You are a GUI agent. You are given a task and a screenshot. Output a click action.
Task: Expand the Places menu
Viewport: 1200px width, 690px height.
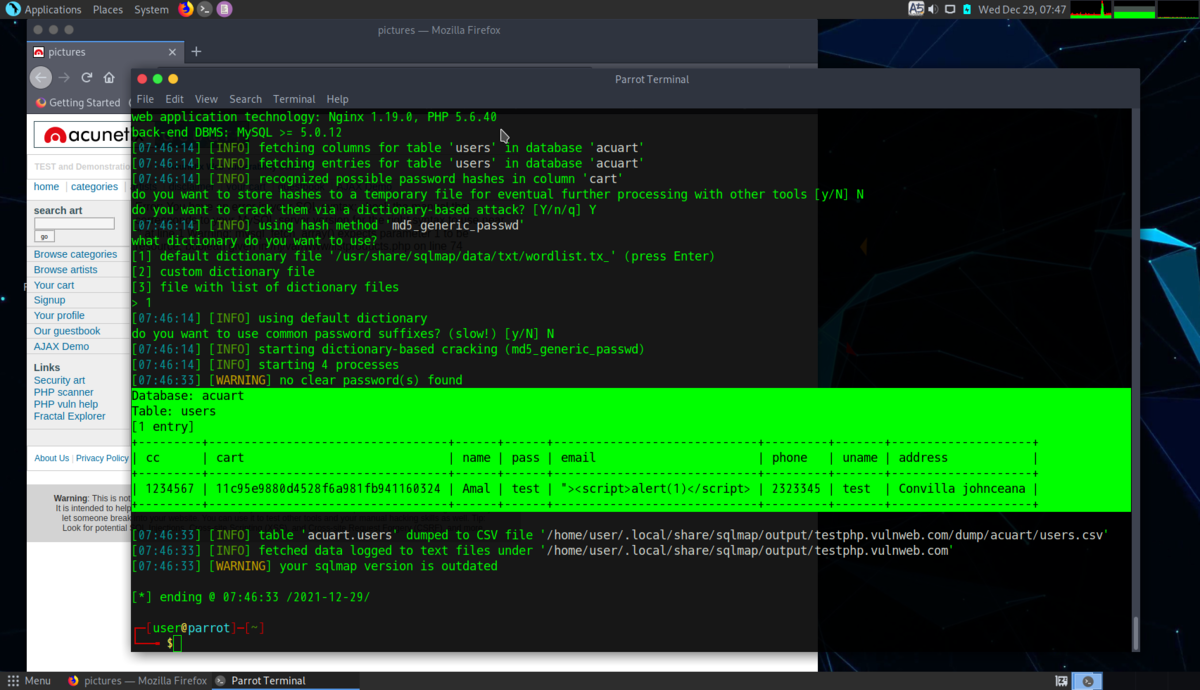coord(107,9)
